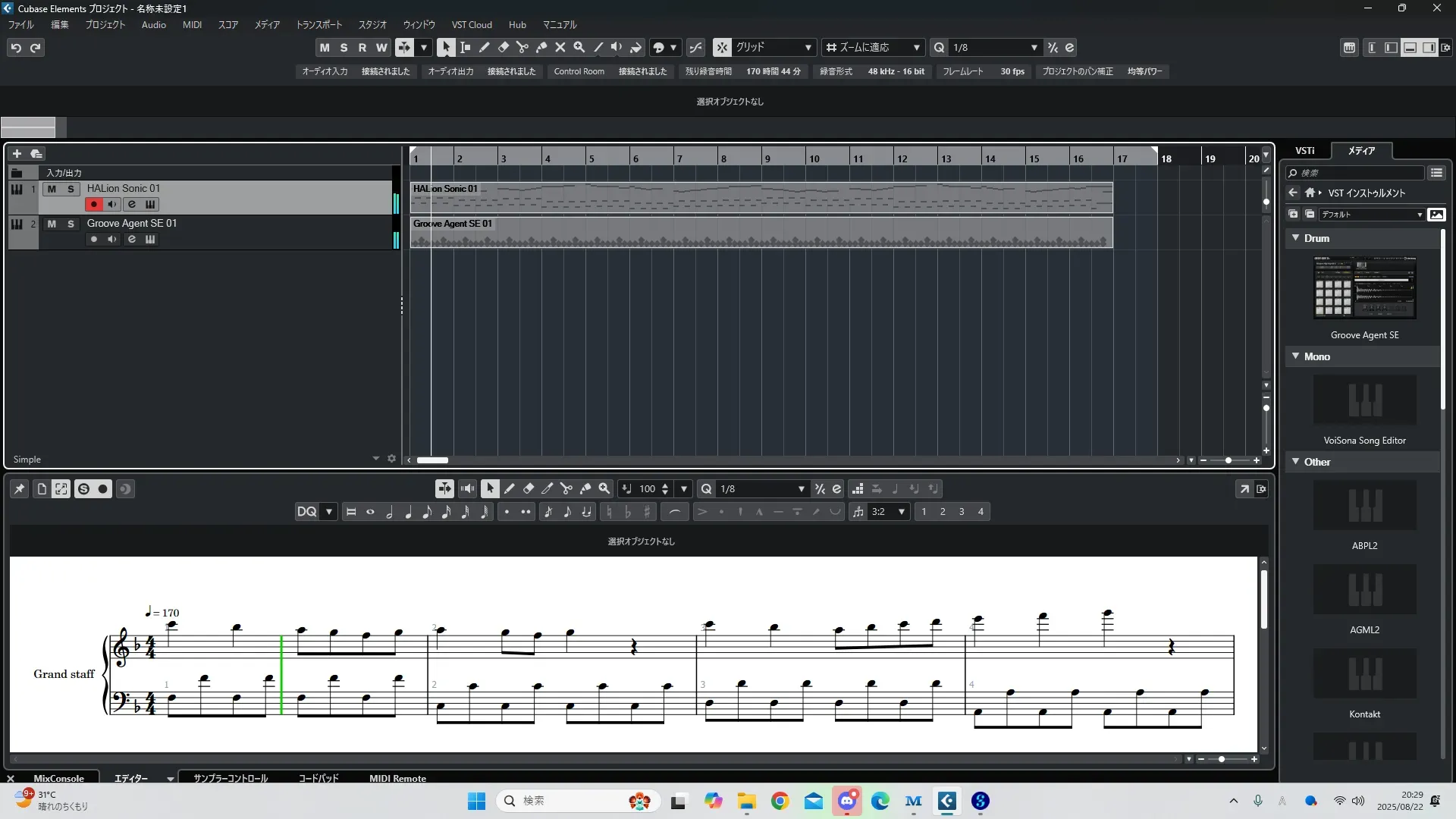Select the Mute (X) tool in top toolbar
Image resolution: width=1456 pixels, height=819 pixels.
tap(560, 47)
